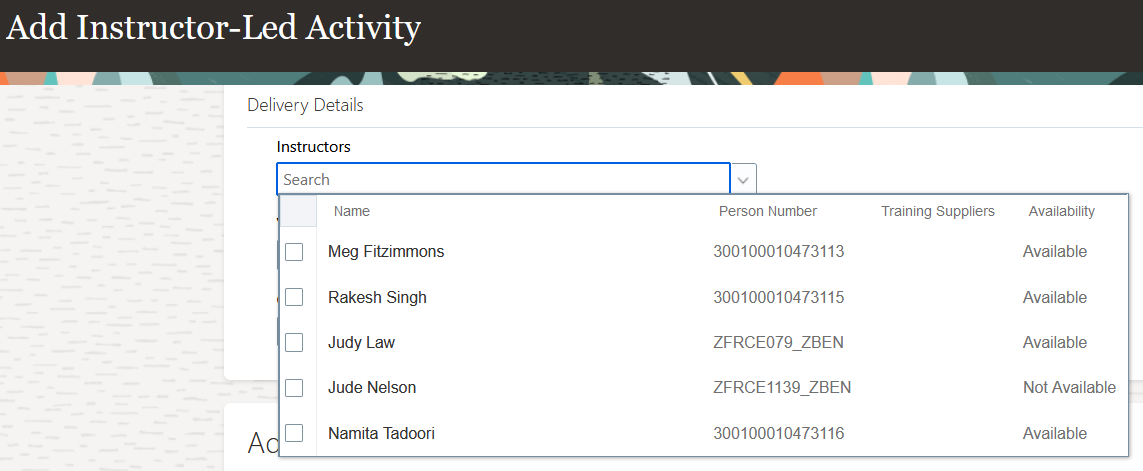Image resolution: width=1143 pixels, height=471 pixels.
Task: Click the Instructors search field
Action: [x=503, y=180]
